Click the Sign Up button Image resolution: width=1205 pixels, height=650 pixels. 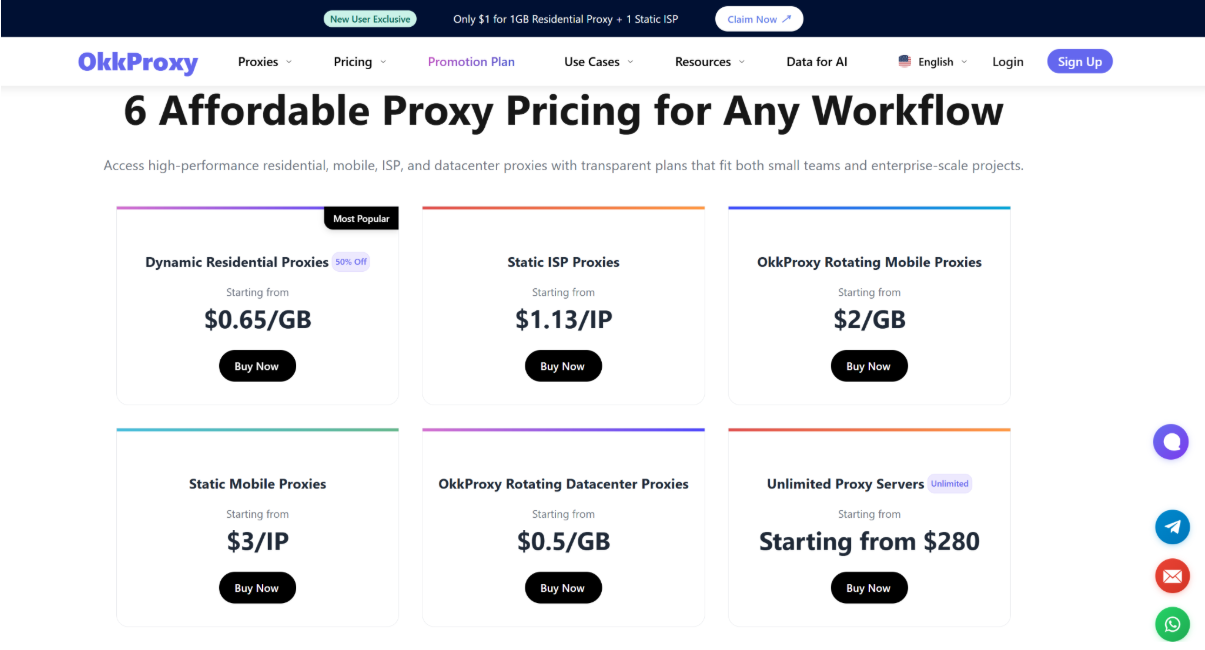[x=1080, y=62]
